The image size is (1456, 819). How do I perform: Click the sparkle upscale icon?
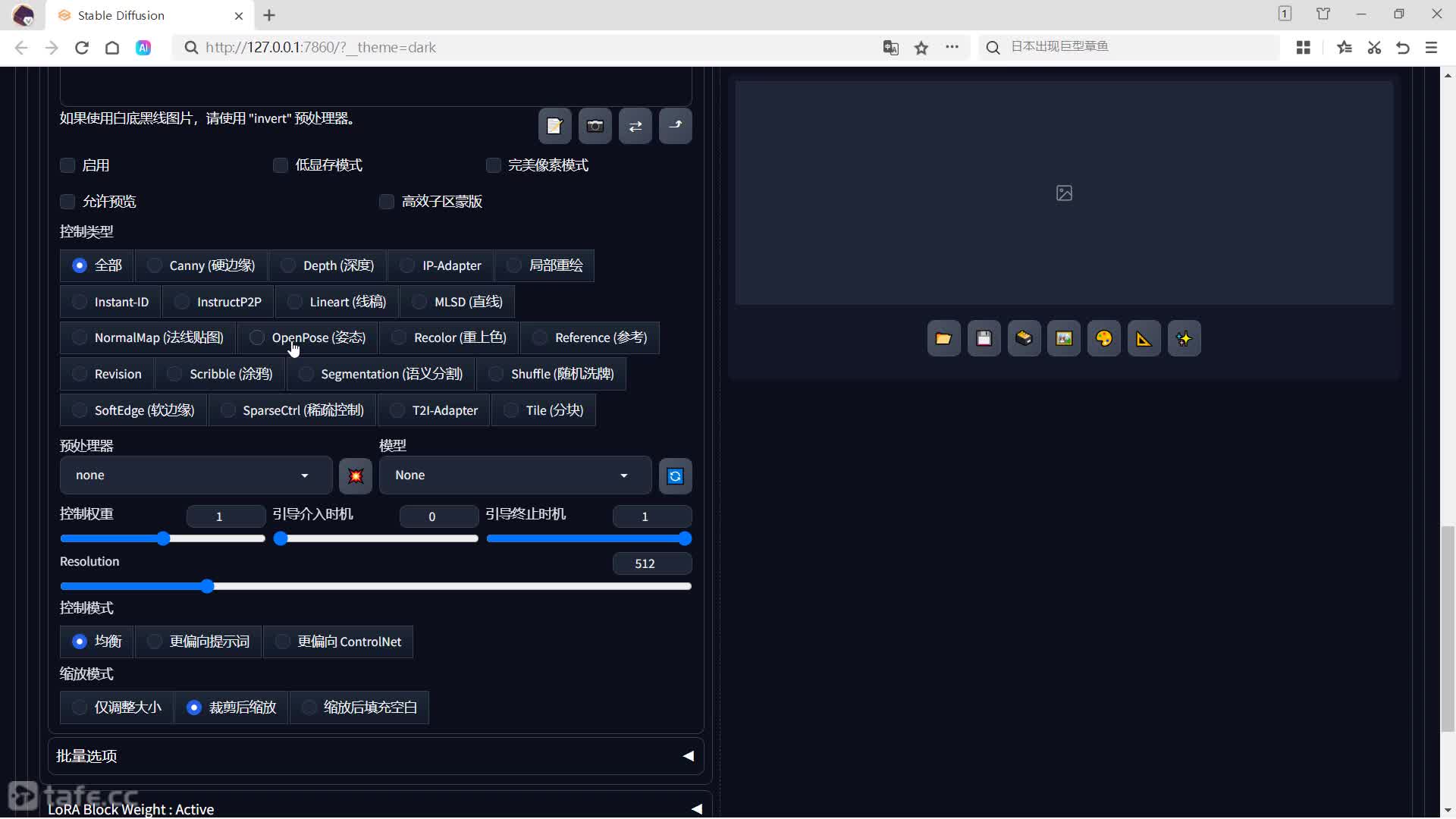point(1184,339)
